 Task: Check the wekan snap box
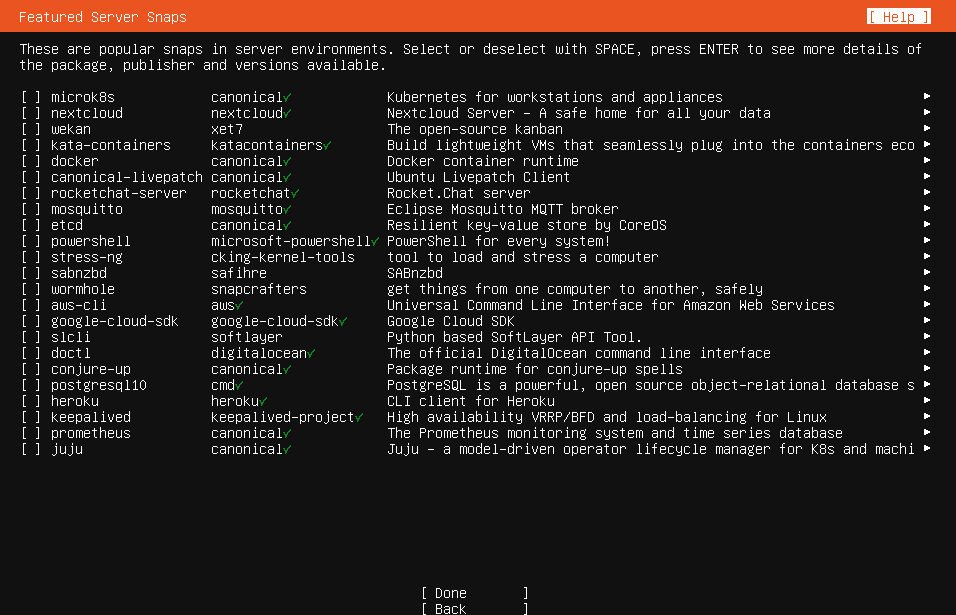[x=31, y=129]
